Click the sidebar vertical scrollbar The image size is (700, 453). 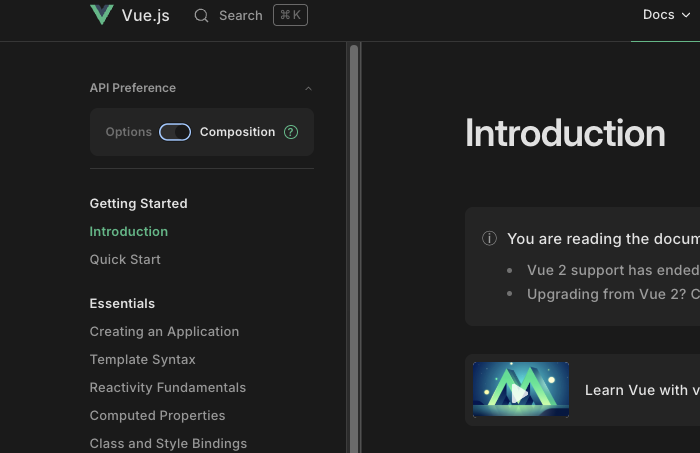[x=354, y=248]
